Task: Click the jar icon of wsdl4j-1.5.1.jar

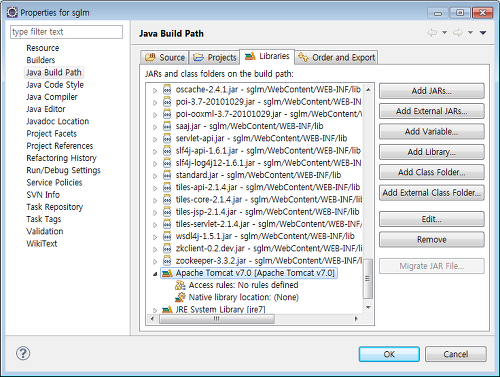Action: coord(167,236)
